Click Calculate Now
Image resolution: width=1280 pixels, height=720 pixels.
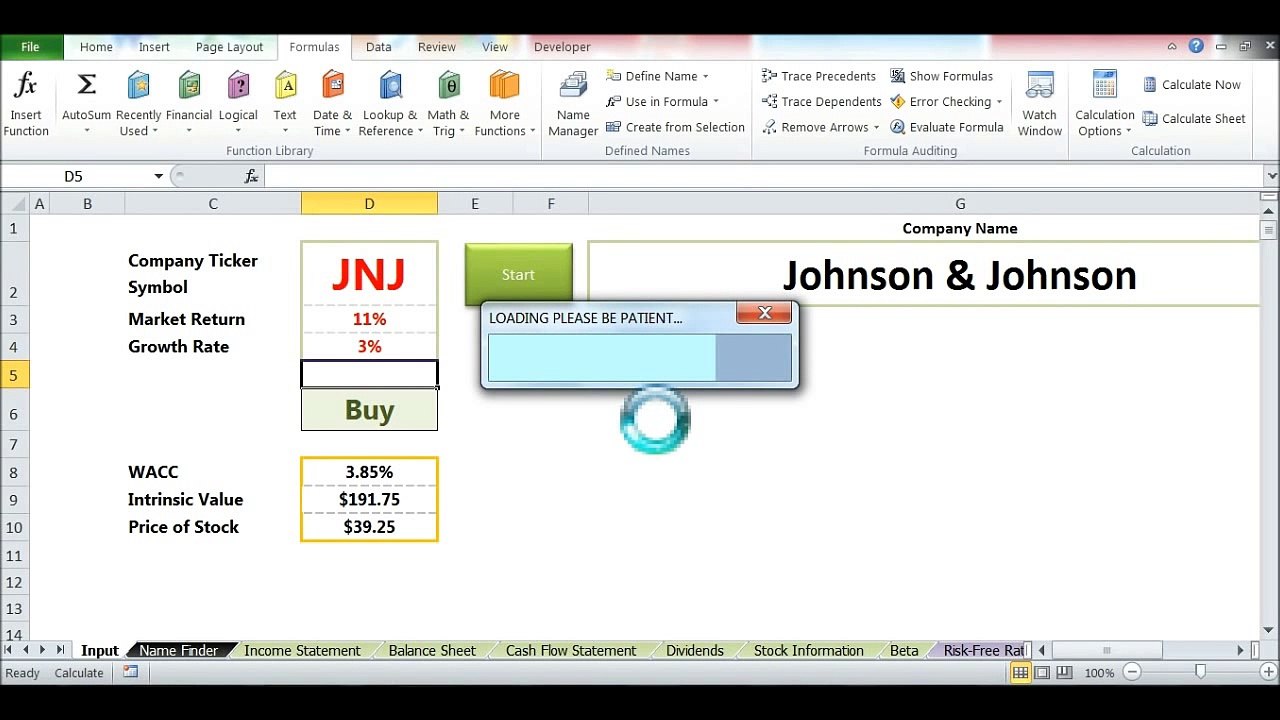click(1192, 85)
